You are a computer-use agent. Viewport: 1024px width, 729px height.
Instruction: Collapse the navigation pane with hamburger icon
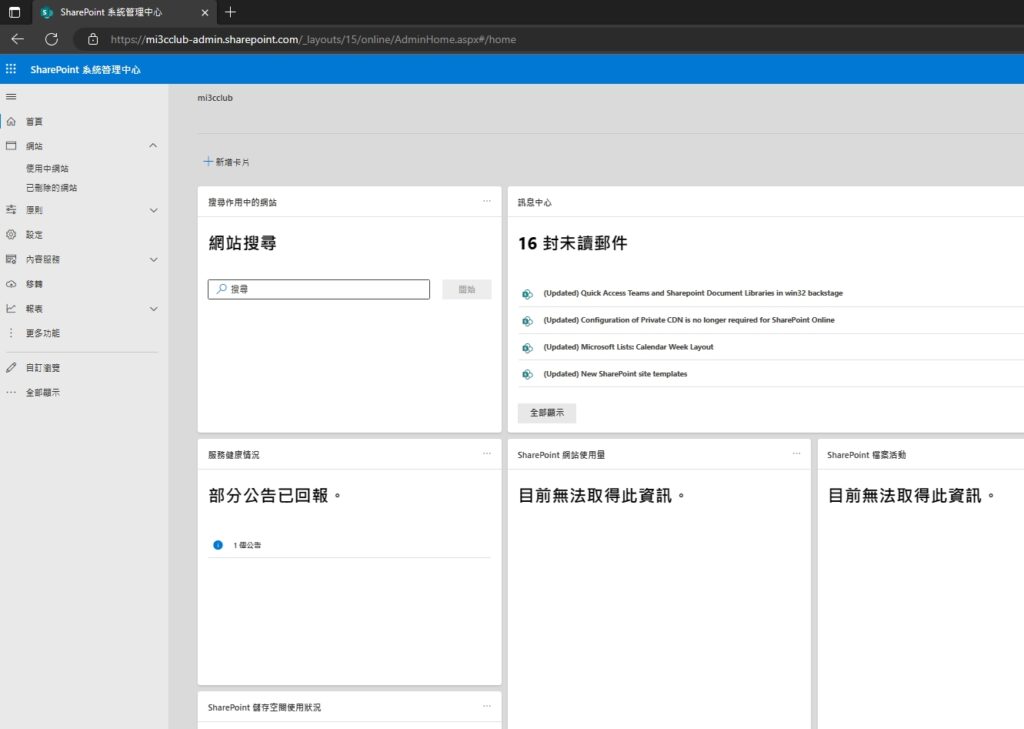(11, 97)
